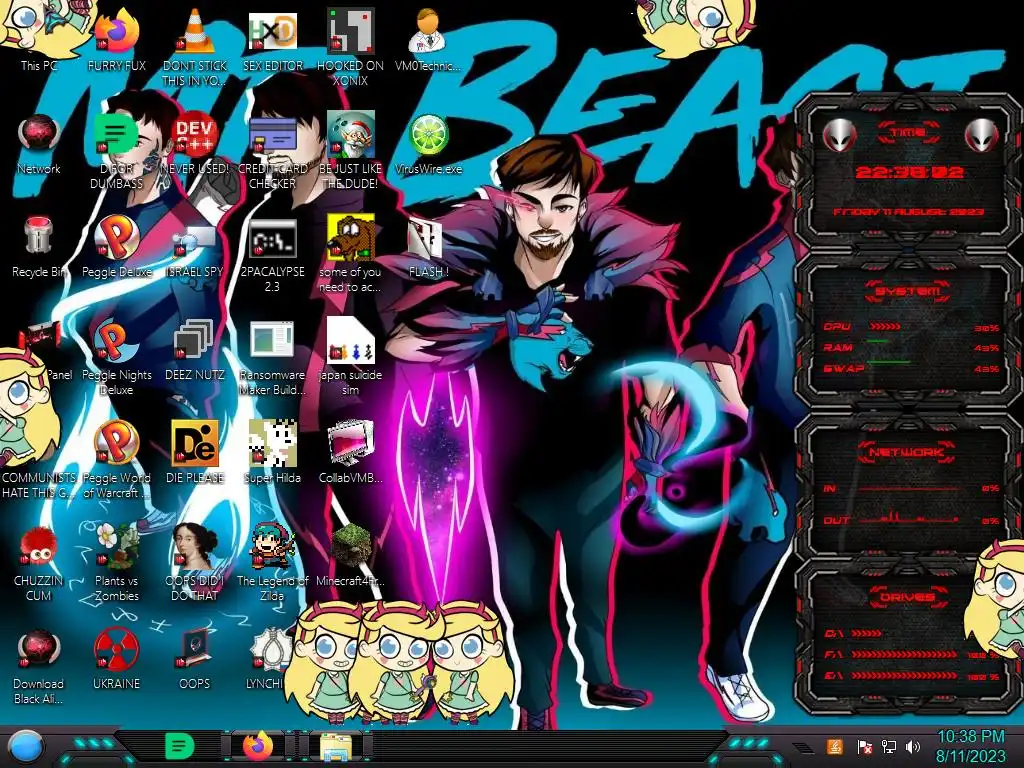Open the OOPS headset icon
The image size is (1024, 768).
pos(195,660)
